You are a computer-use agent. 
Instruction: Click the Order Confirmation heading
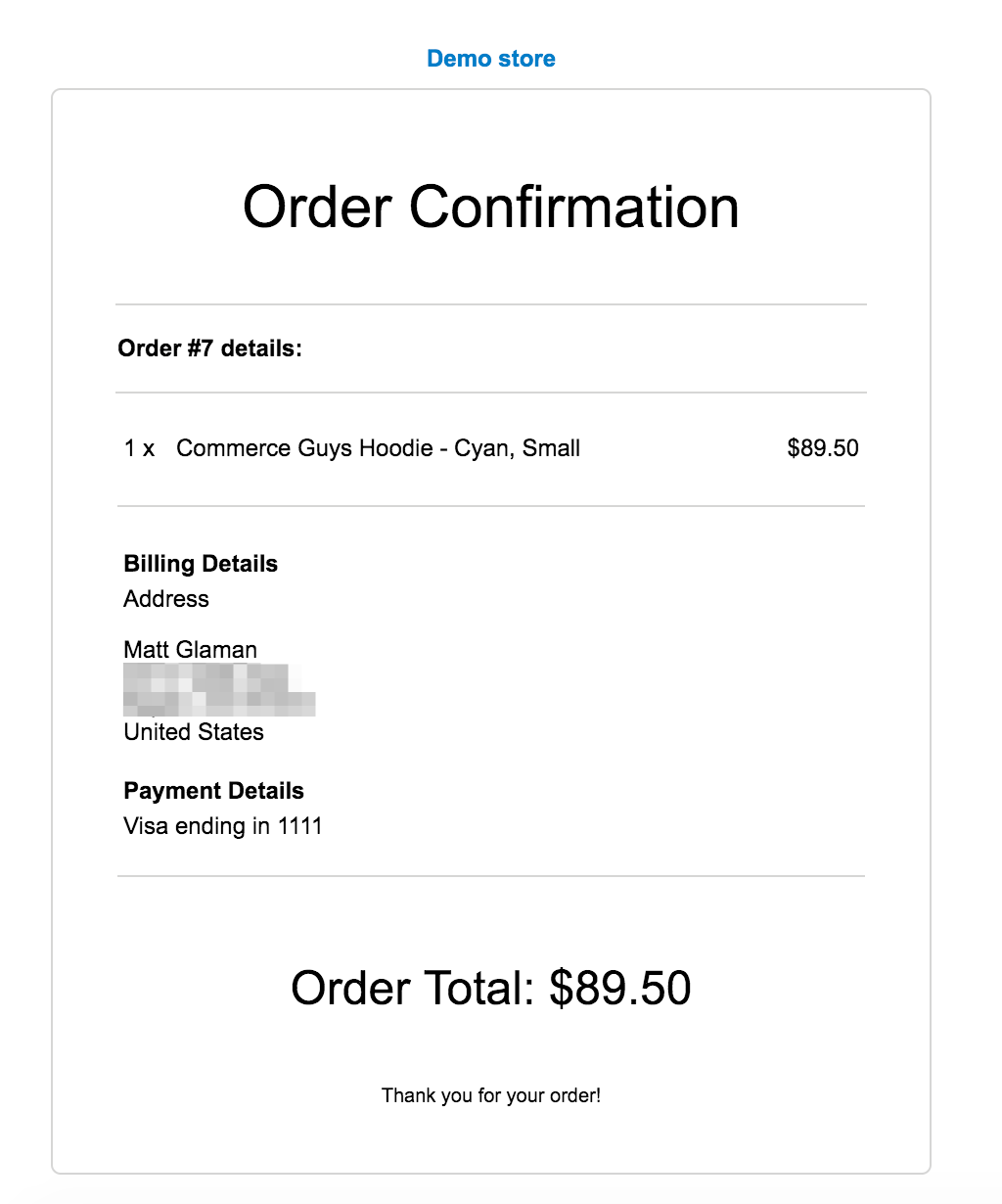click(x=491, y=208)
